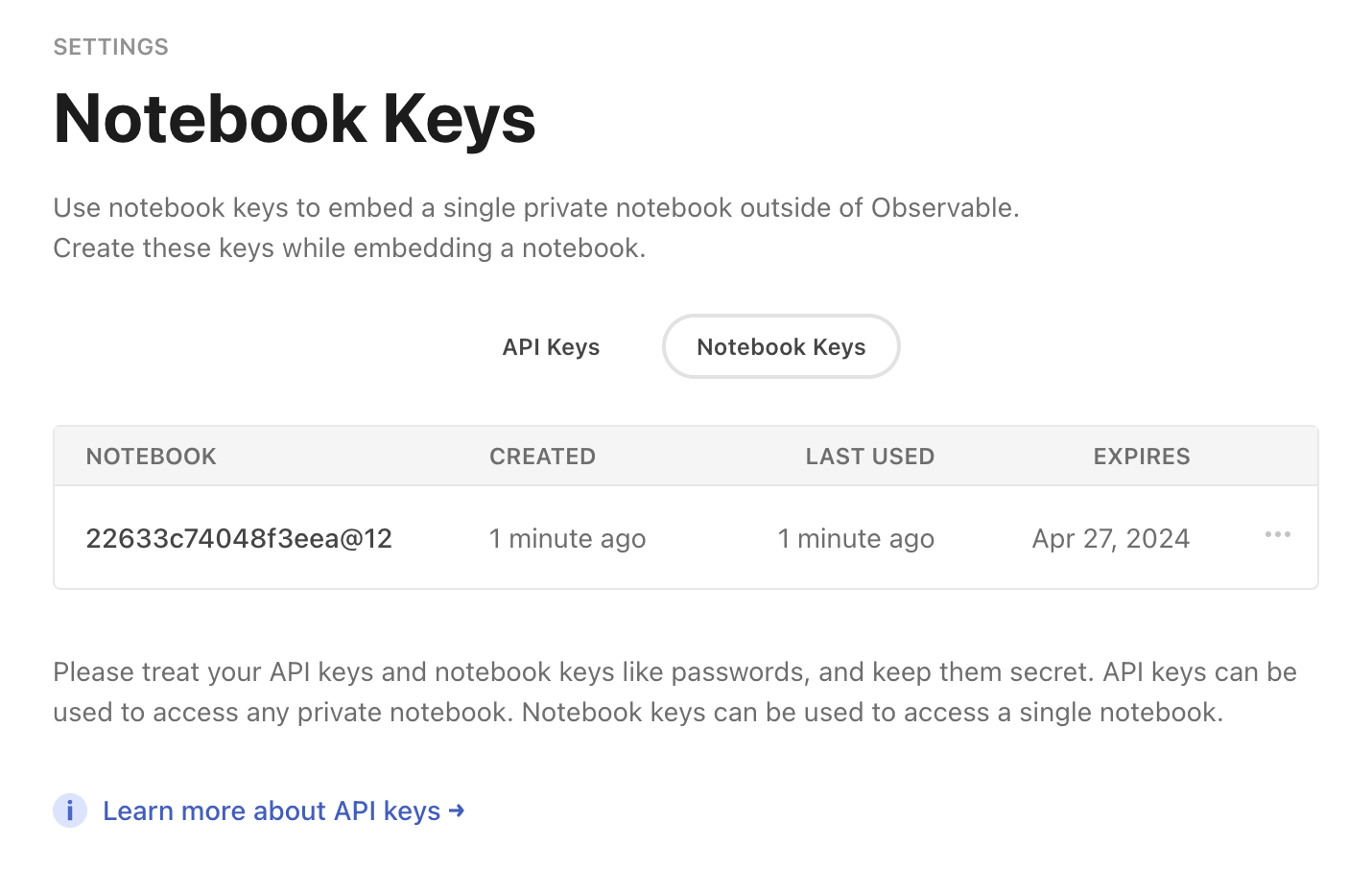The height and width of the screenshot is (892, 1372).
Task: Click the CREATED column header
Action: tap(542, 456)
